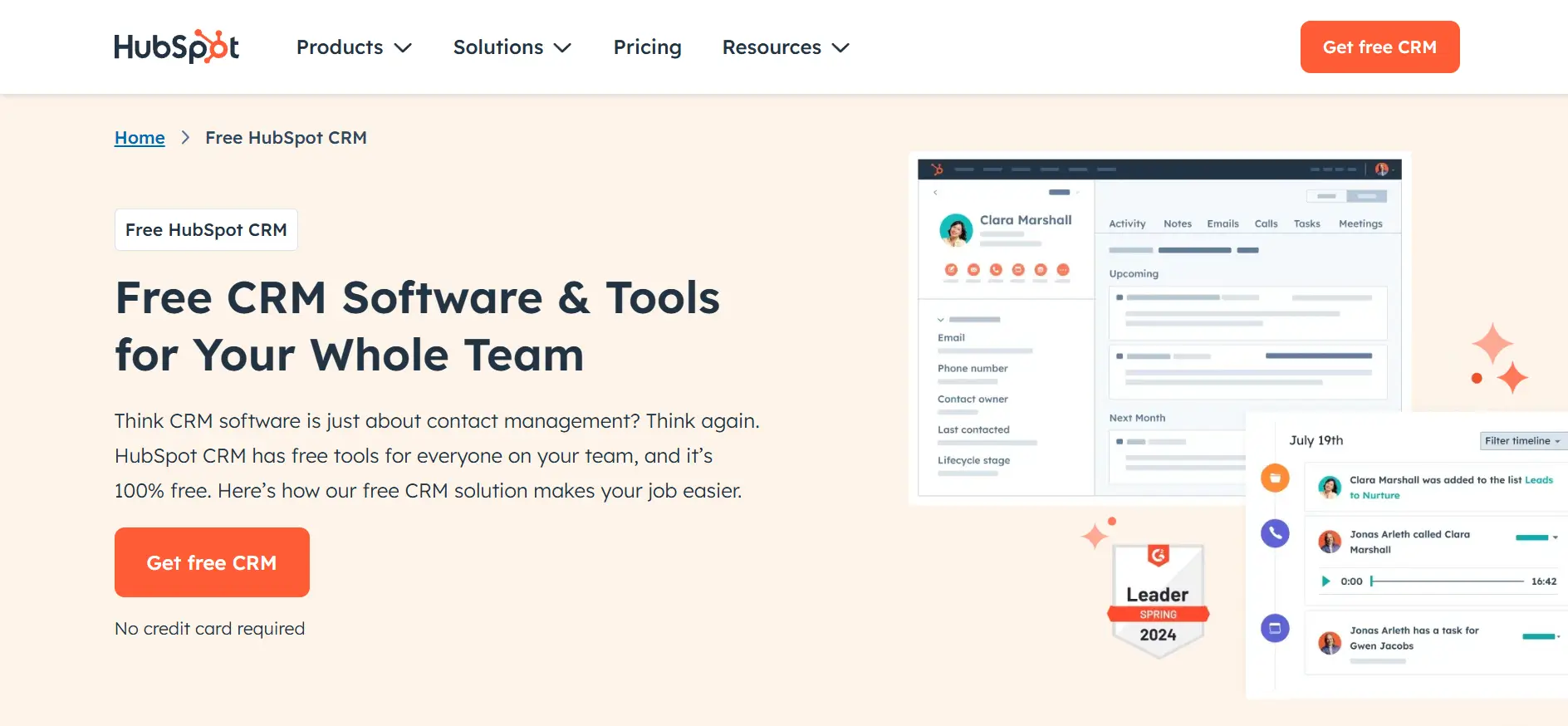Click the back chevron above Clara Marshall
The width and height of the screenshot is (1568, 726).
coord(936,192)
